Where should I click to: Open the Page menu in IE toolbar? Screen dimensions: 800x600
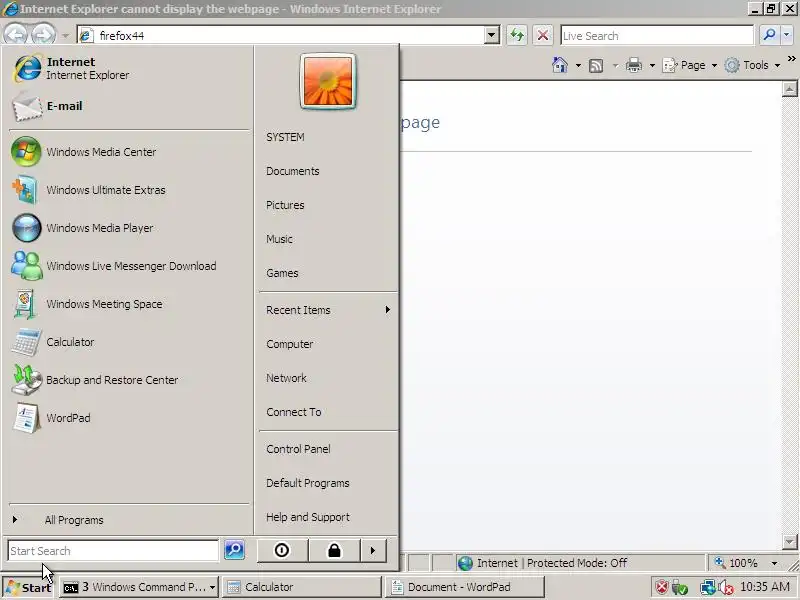click(x=690, y=65)
